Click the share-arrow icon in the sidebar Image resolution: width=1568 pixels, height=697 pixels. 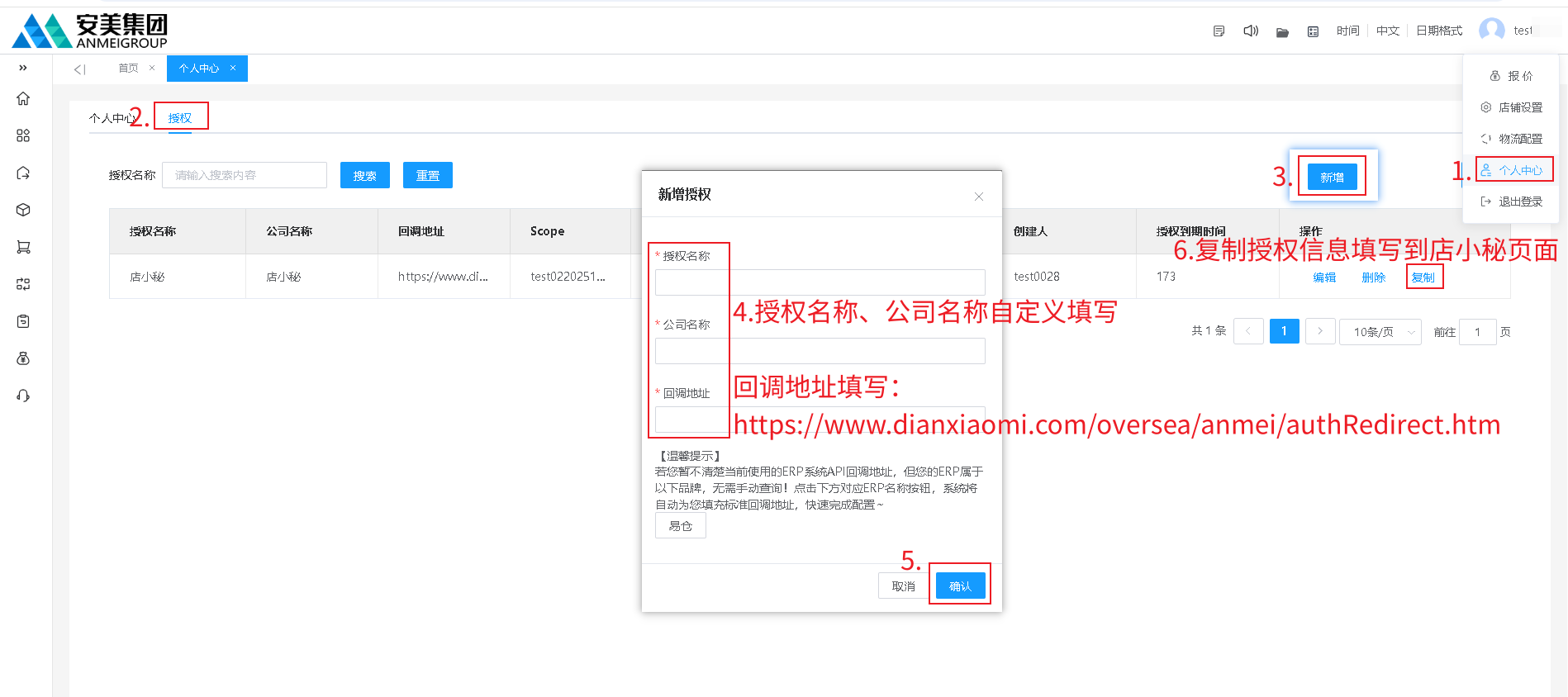23,173
